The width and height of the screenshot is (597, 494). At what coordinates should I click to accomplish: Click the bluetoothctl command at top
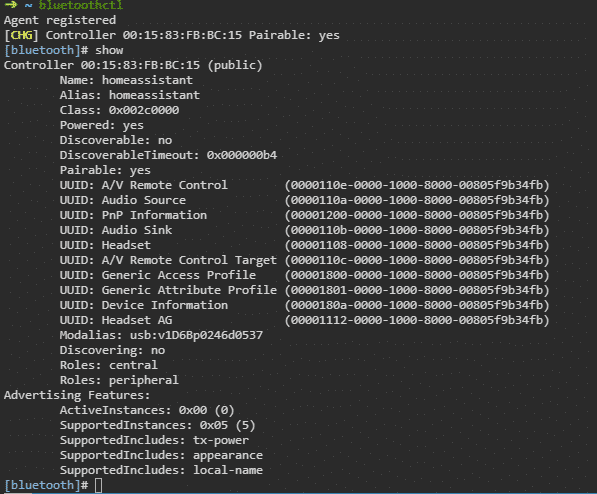81,5
